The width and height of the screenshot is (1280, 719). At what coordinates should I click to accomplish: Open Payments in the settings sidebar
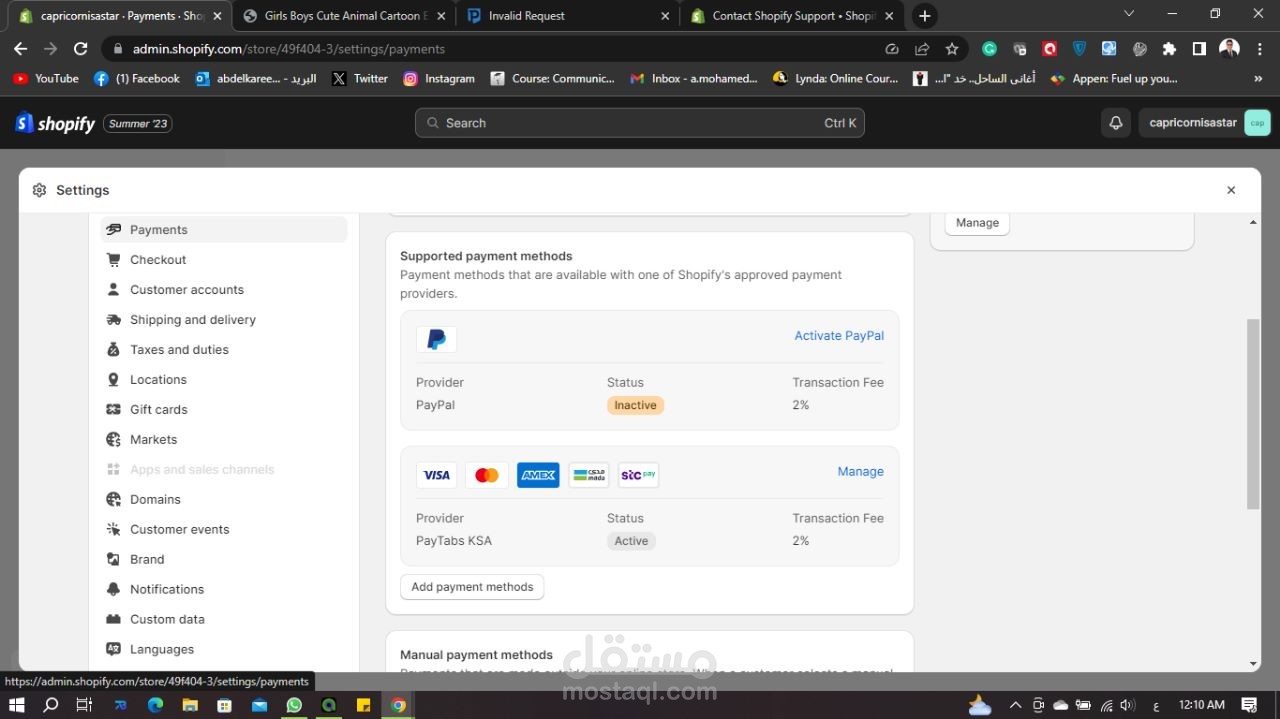[x=223, y=229]
